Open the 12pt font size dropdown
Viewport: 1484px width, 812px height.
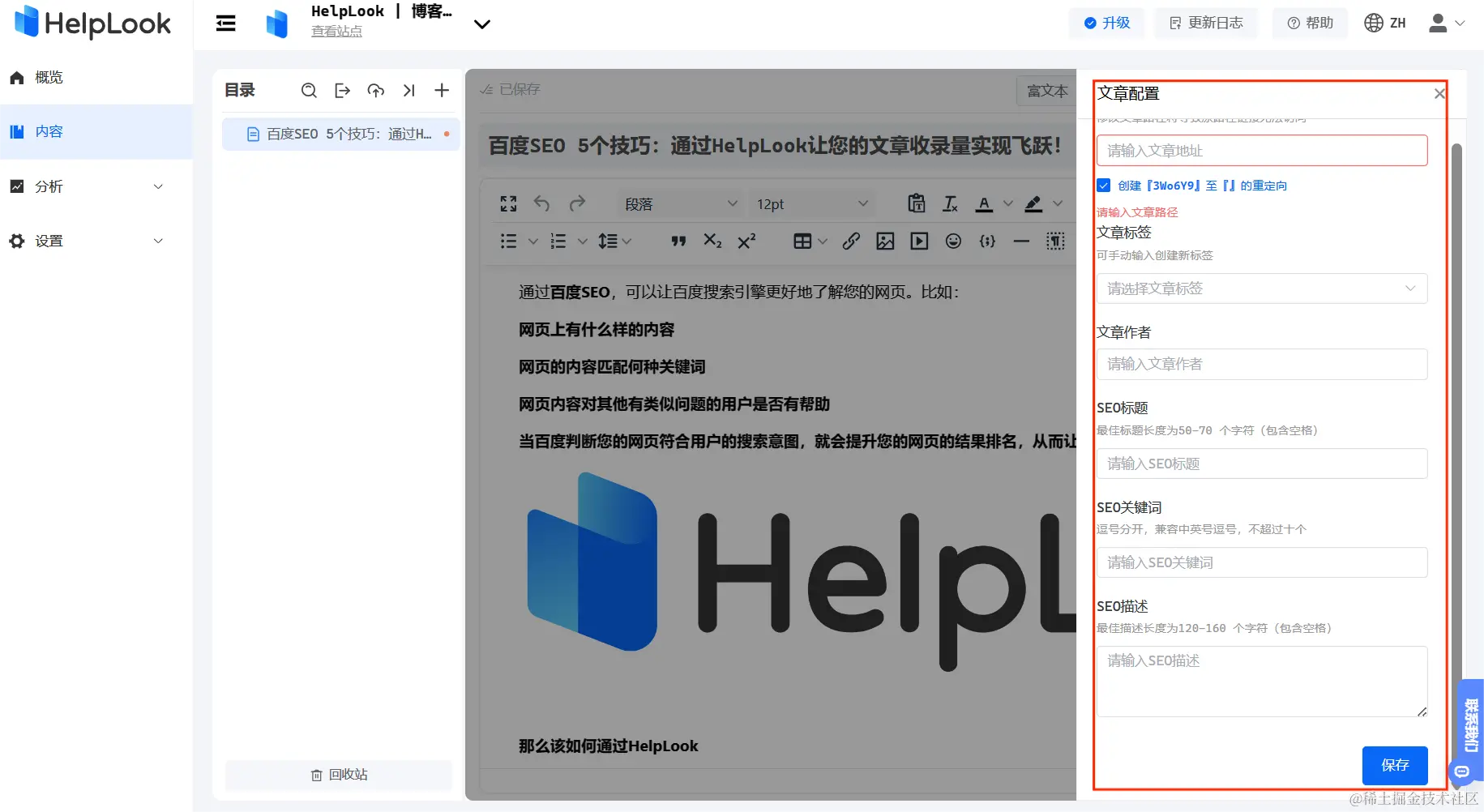coord(812,203)
